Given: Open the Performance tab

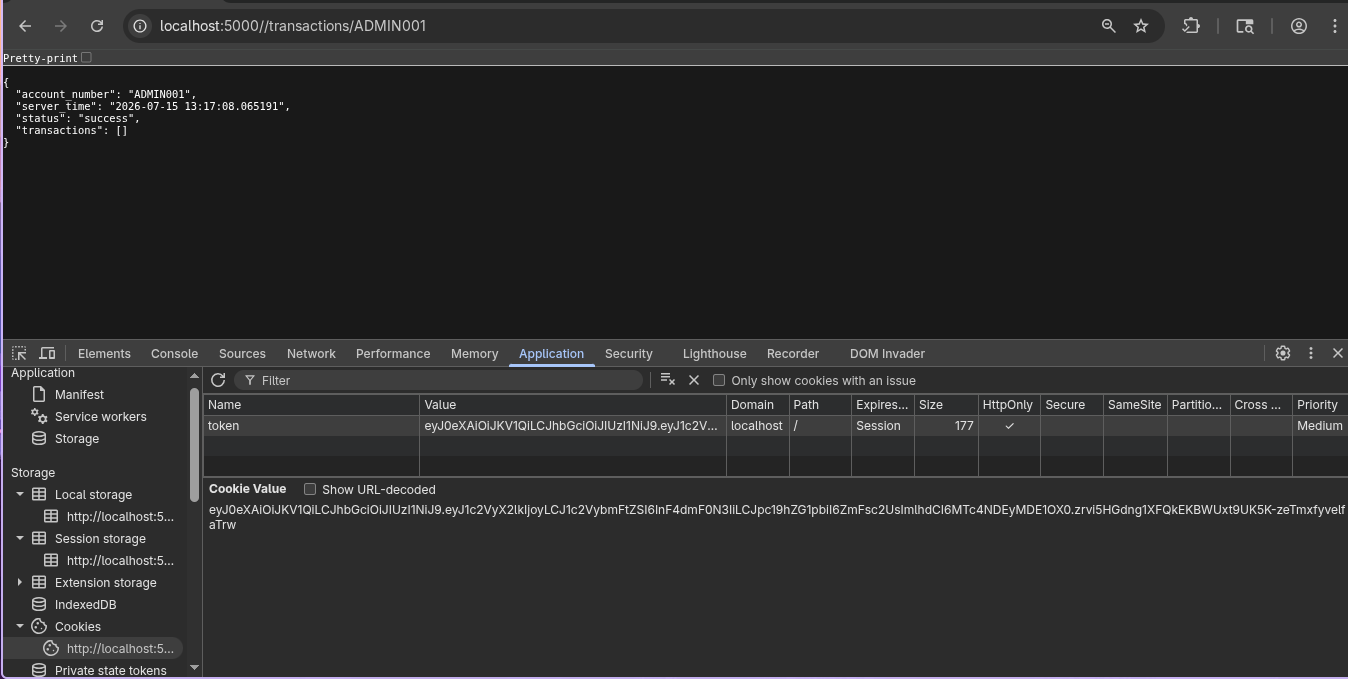Looking at the screenshot, I should tap(393, 353).
